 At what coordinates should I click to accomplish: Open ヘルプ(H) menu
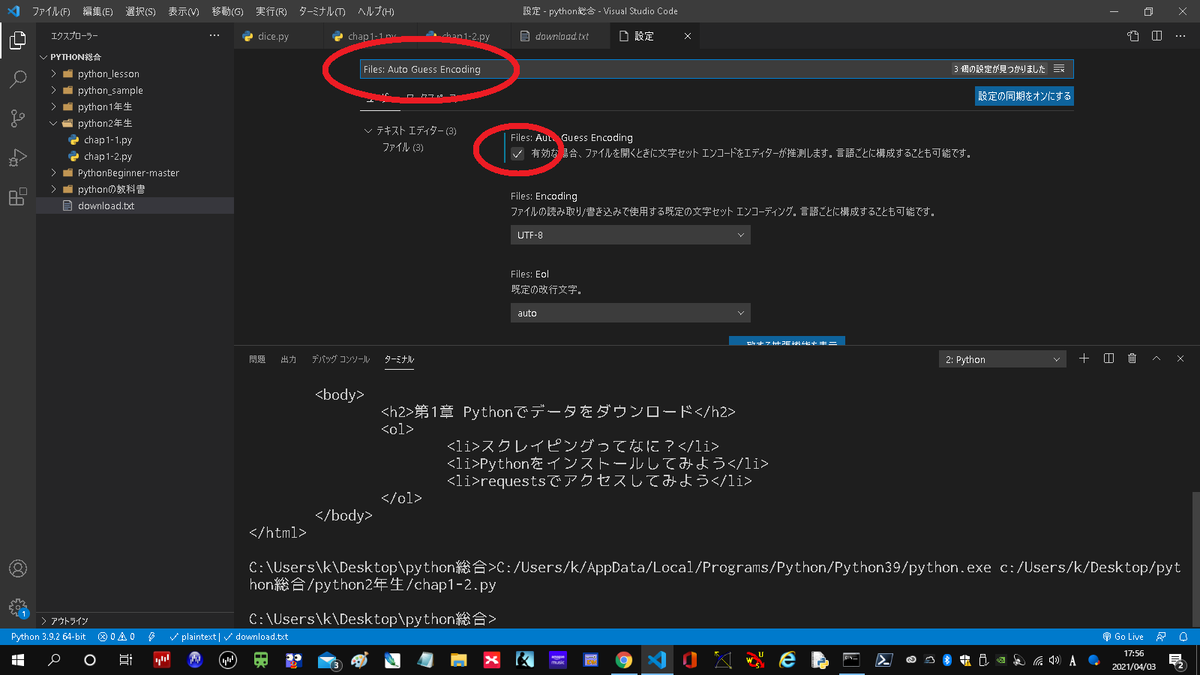click(x=374, y=12)
